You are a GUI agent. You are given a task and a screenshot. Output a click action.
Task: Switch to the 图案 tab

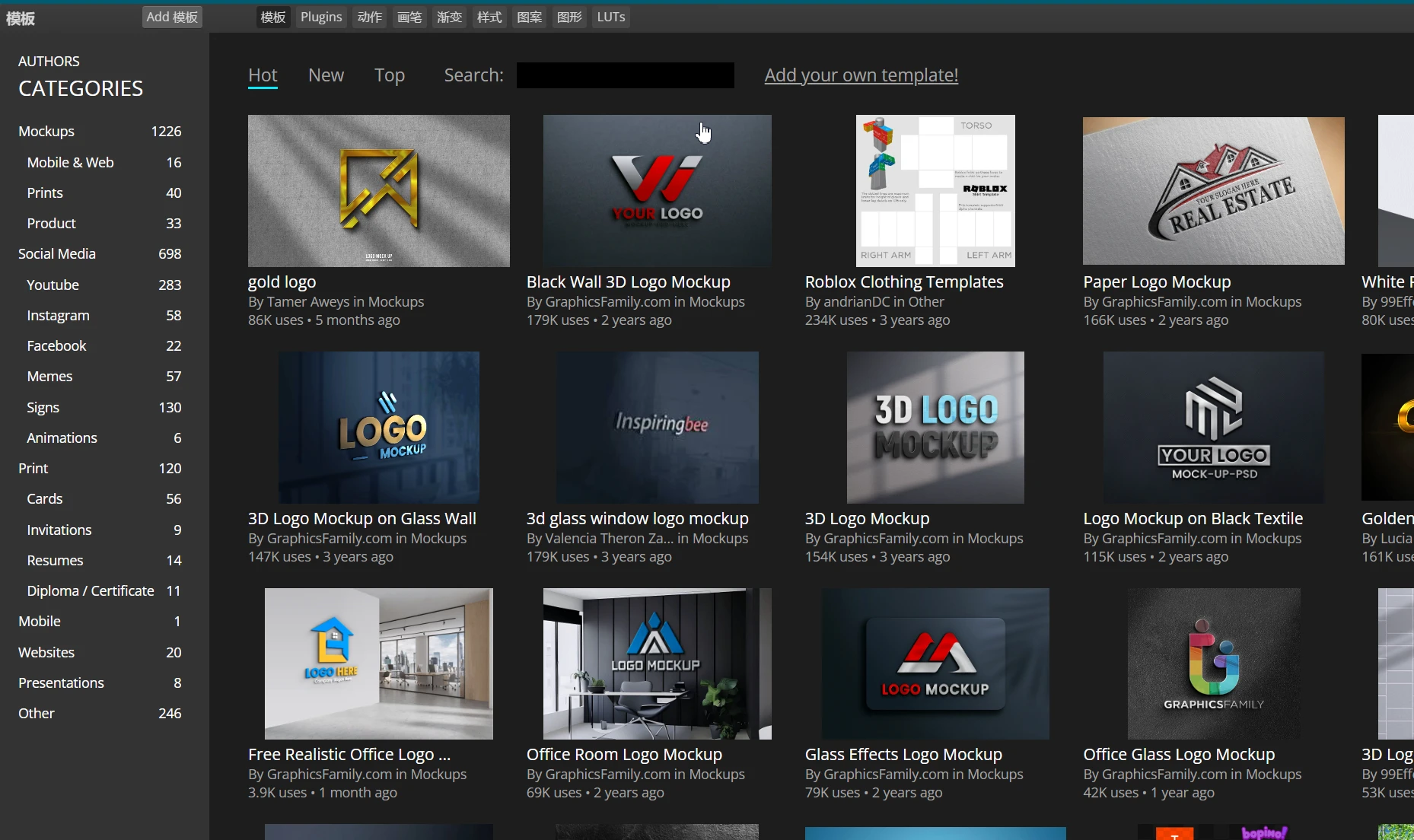(529, 17)
